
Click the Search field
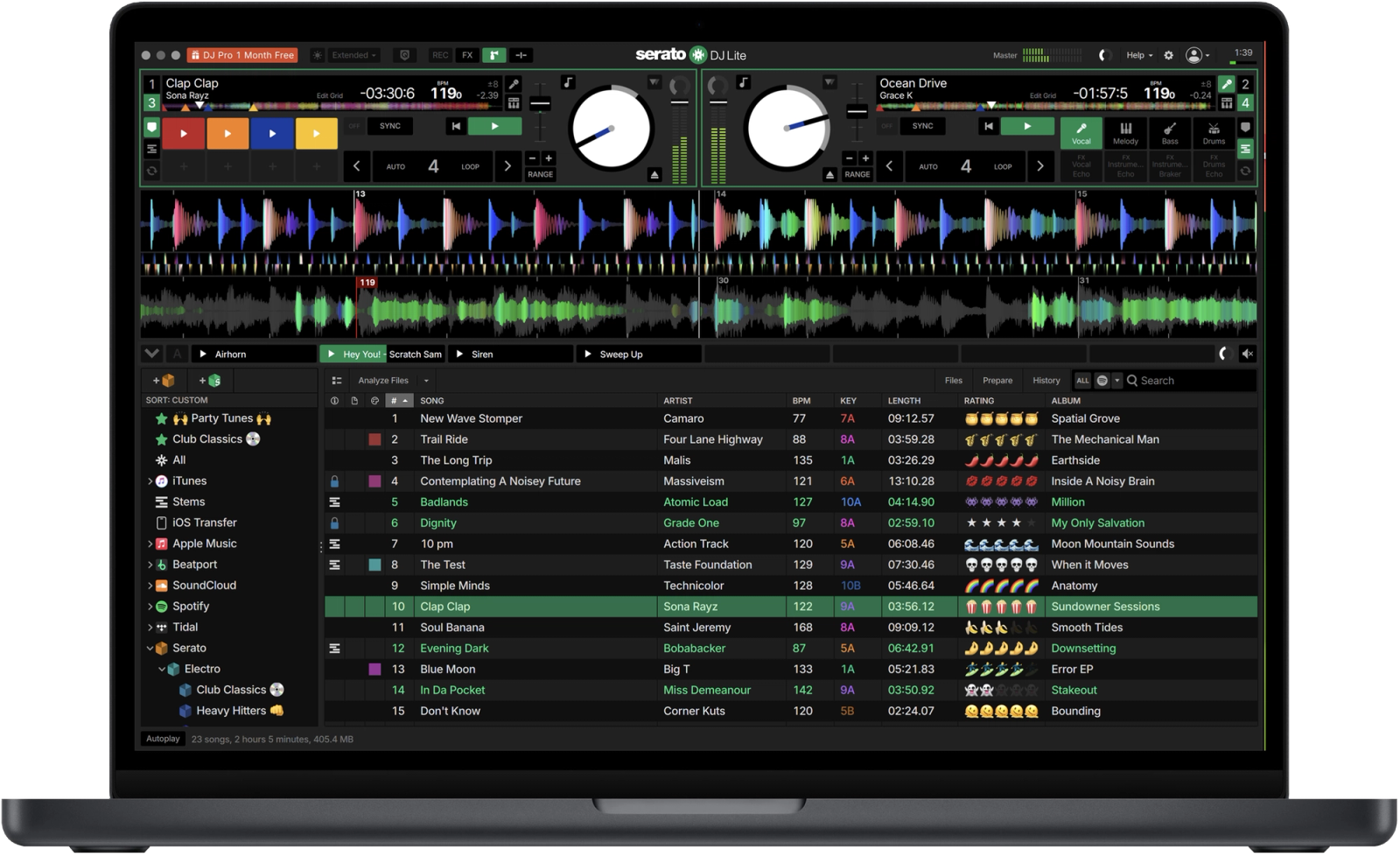[x=1190, y=381]
